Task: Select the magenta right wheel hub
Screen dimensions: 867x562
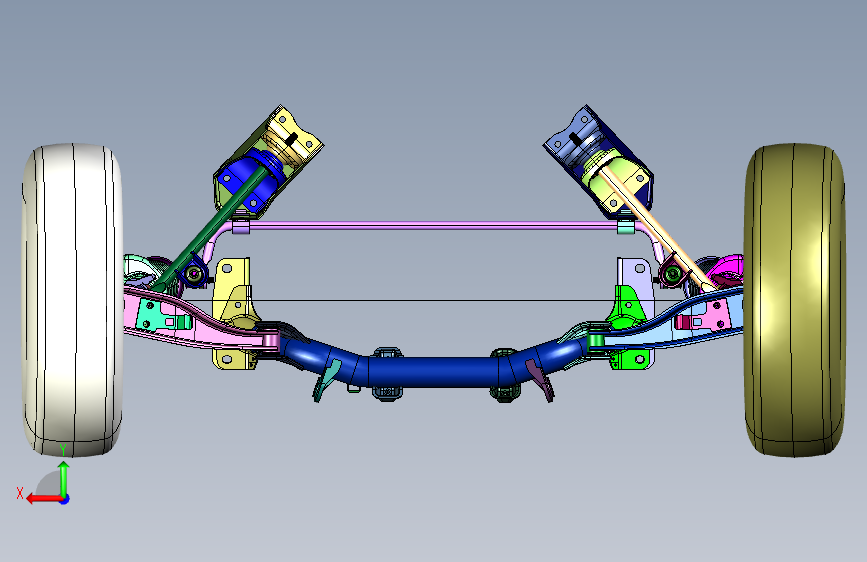Action: point(729,269)
